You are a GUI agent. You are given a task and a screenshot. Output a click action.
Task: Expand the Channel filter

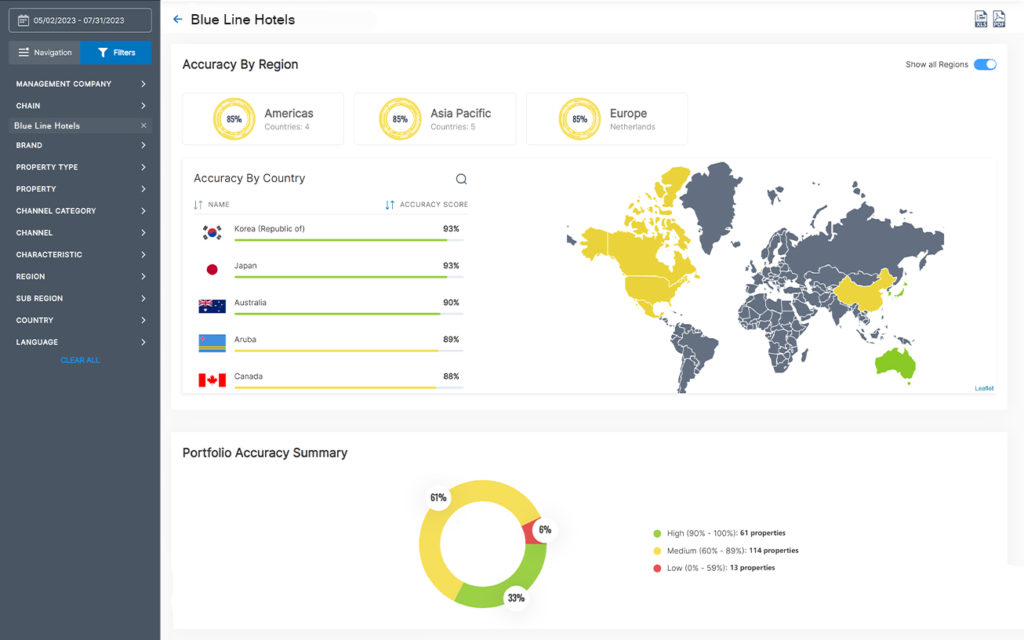[80, 232]
